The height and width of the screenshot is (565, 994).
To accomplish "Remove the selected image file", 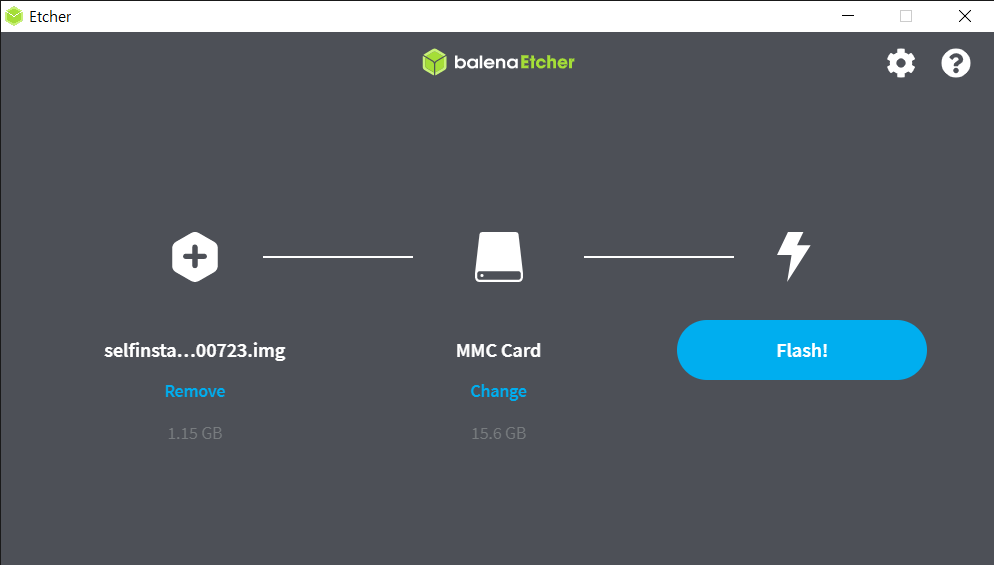I will click(195, 391).
